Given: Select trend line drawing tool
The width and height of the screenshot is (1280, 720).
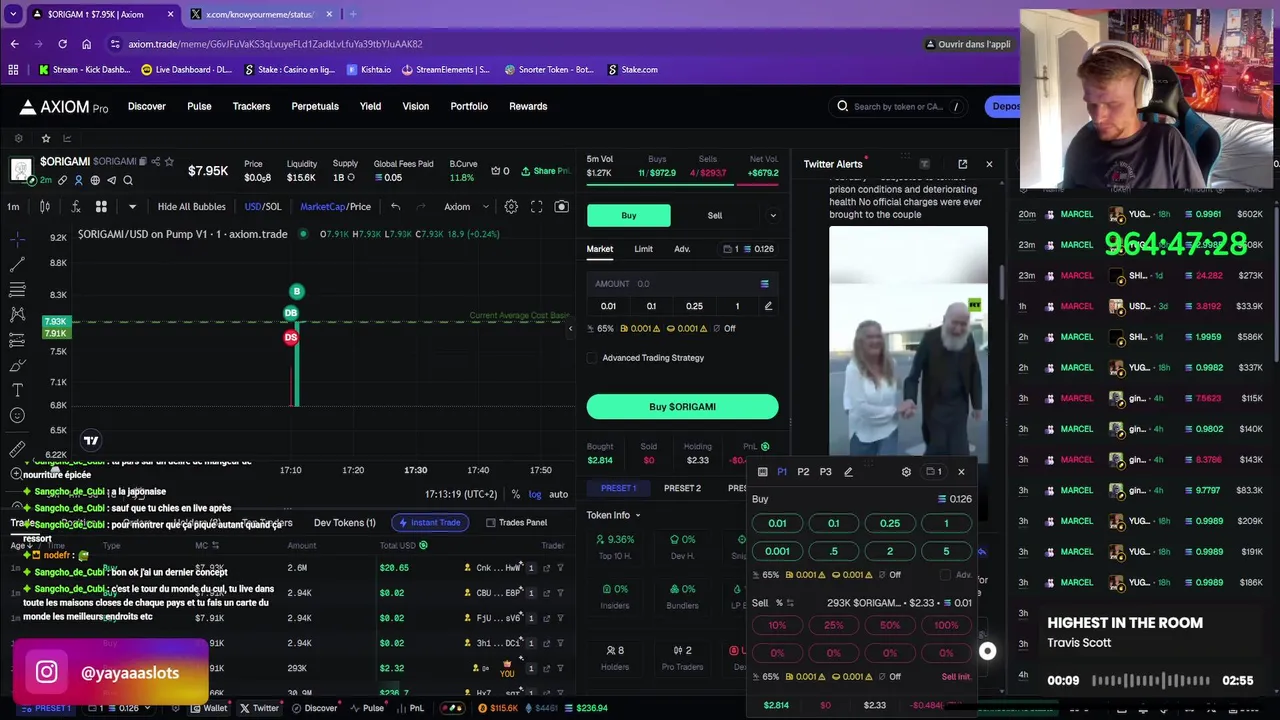Looking at the screenshot, I should (x=17, y=265).
